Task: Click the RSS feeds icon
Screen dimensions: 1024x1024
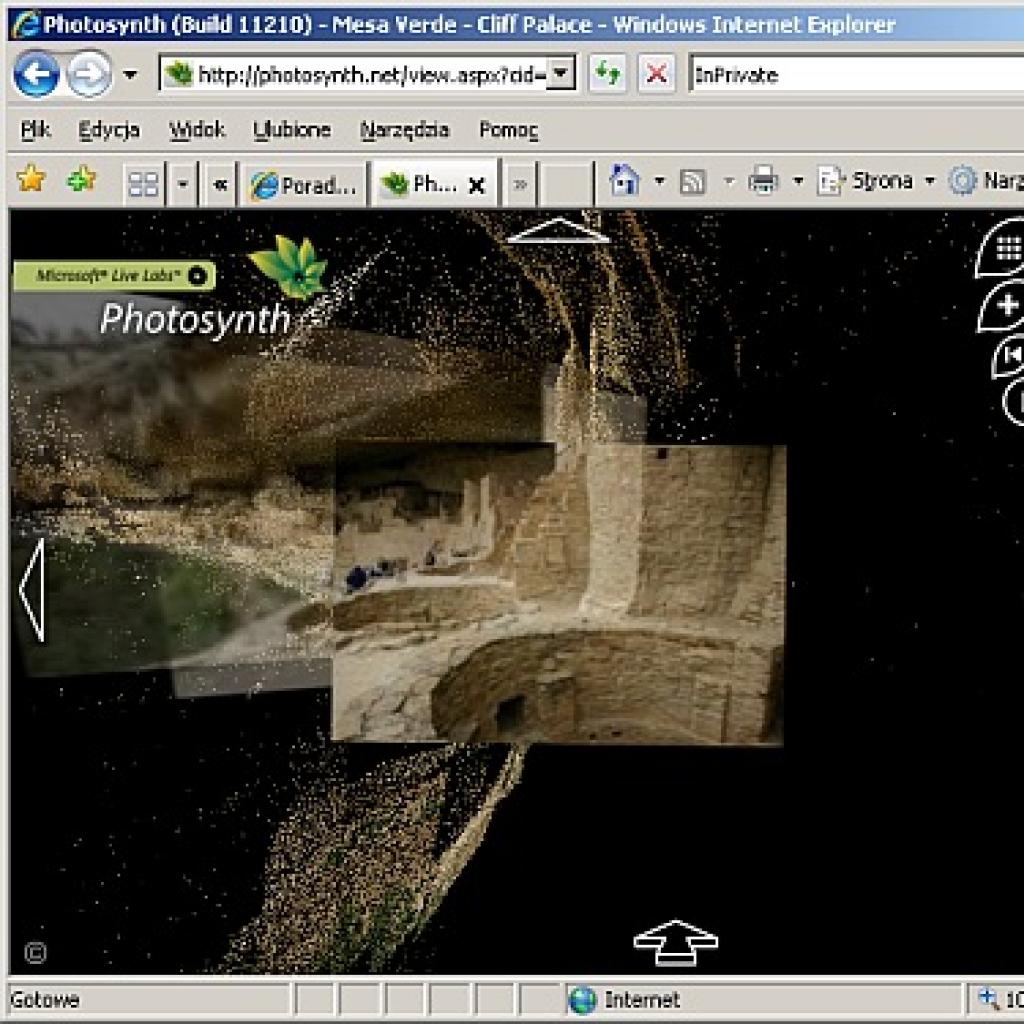Action: point(692,182)
